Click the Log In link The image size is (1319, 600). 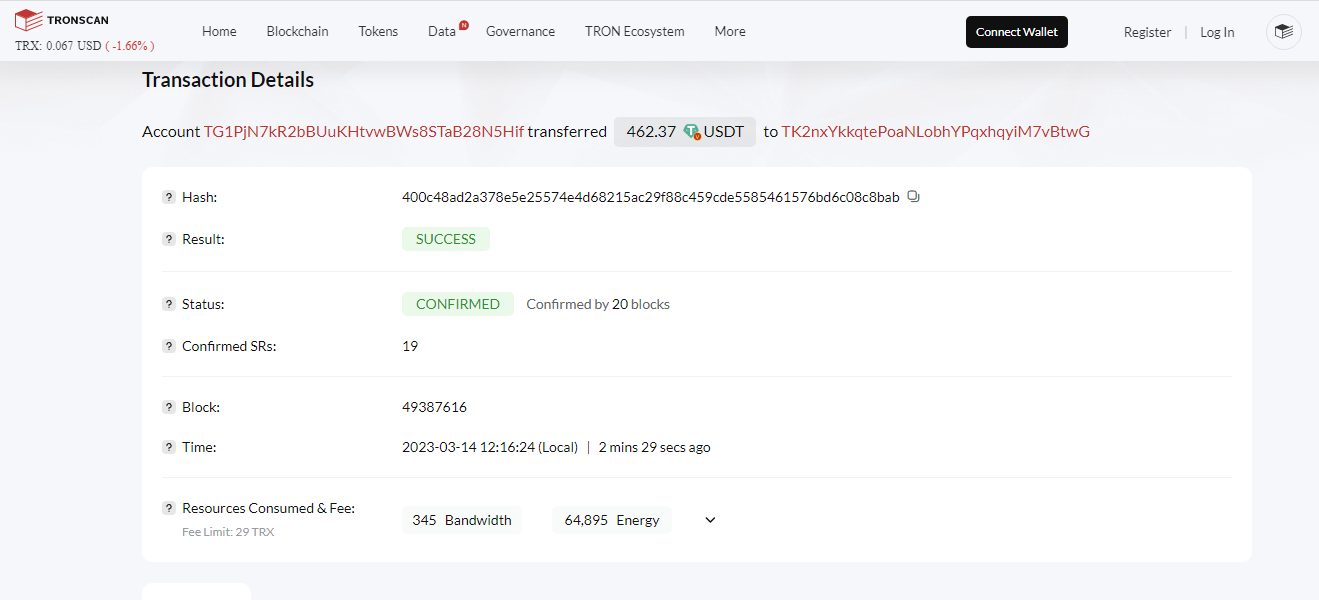1217,32
